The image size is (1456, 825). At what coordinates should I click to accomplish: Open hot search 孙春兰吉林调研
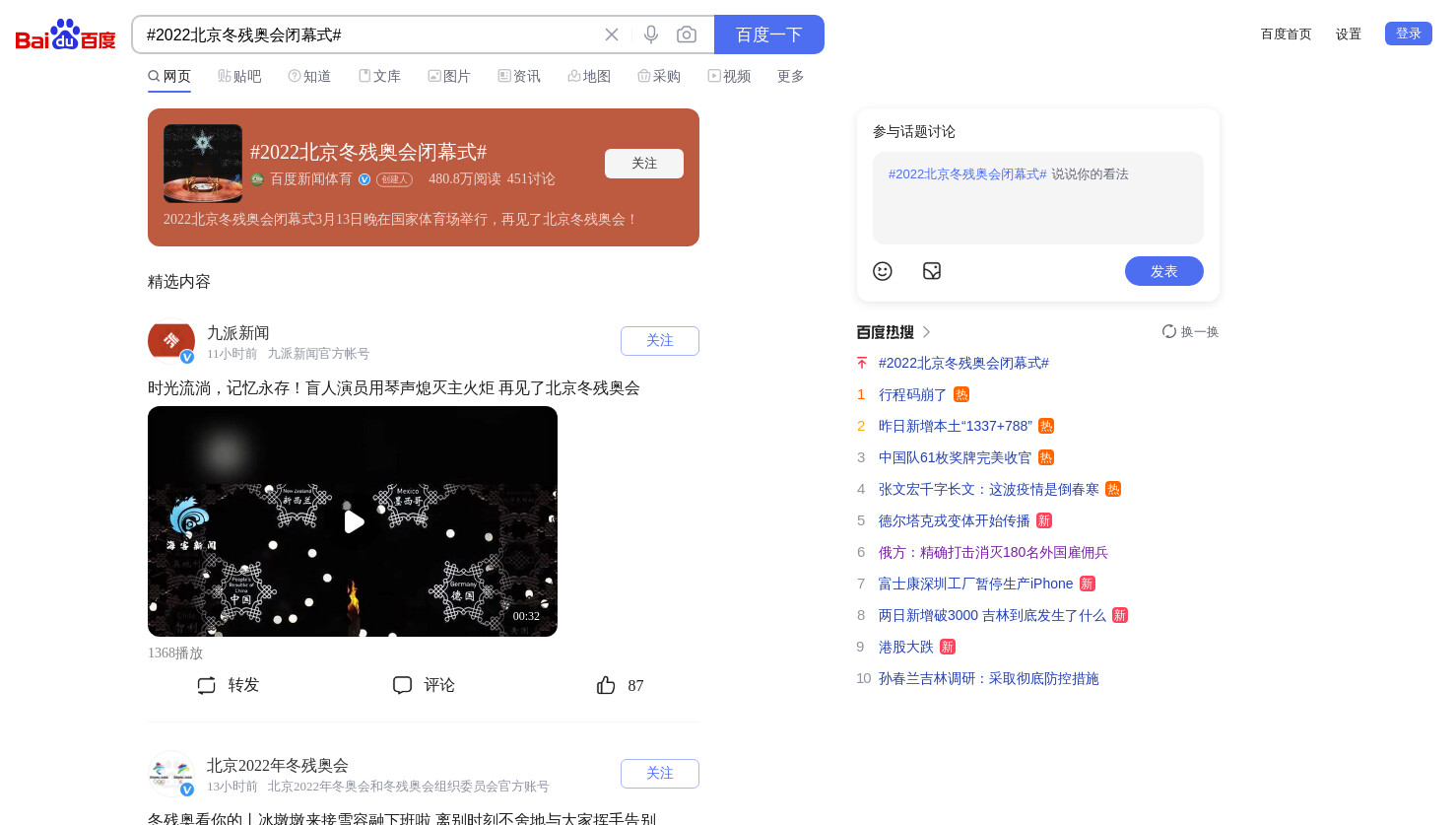point(988,678)
